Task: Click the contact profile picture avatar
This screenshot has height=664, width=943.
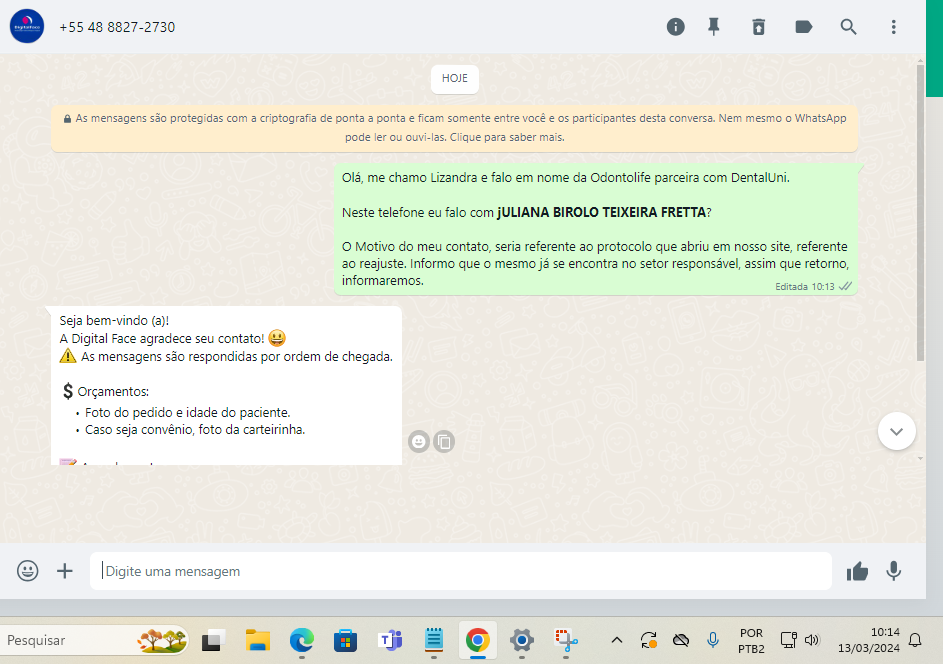Action: [x=27, y=26]
